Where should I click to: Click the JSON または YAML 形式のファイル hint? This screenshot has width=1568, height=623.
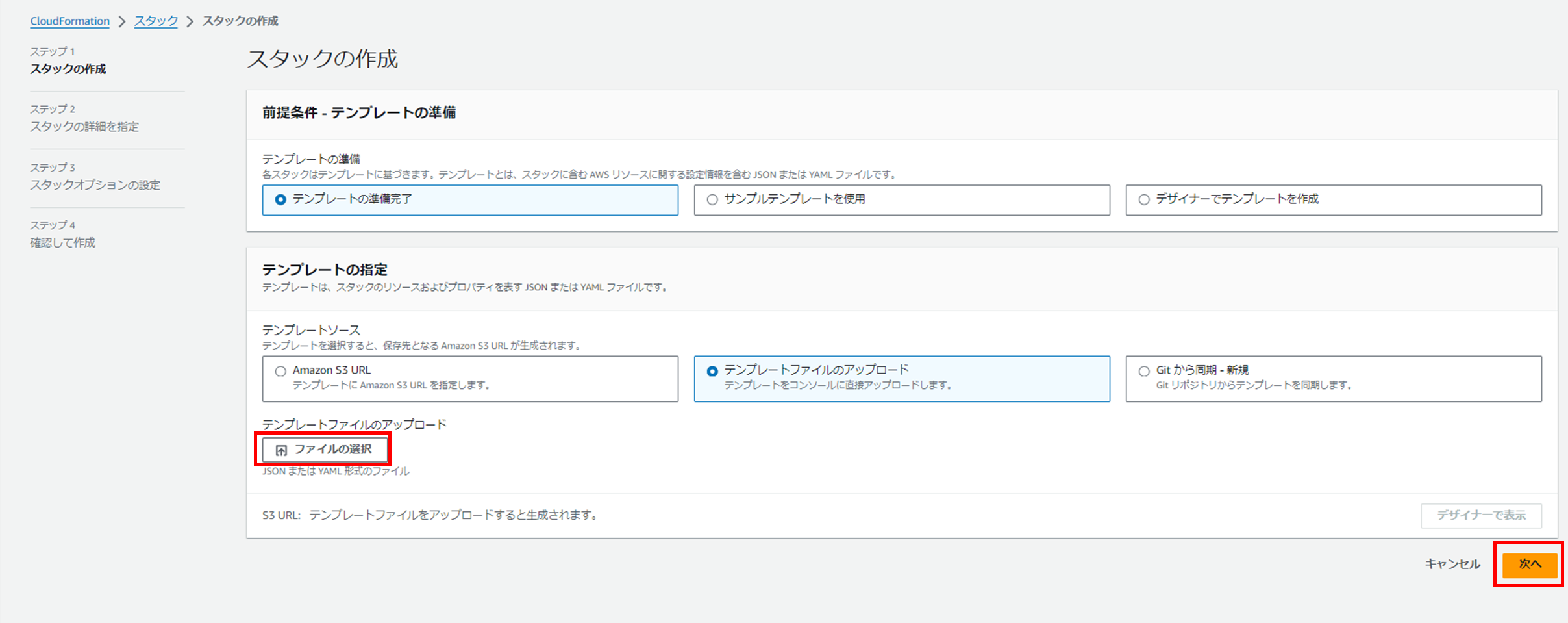336,471
